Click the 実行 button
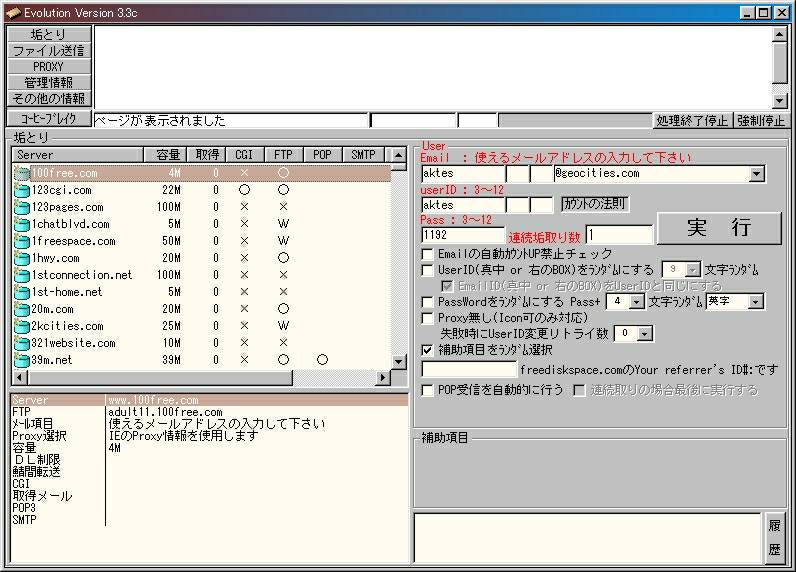The image size is (796, 572). (x=719, y=228)
